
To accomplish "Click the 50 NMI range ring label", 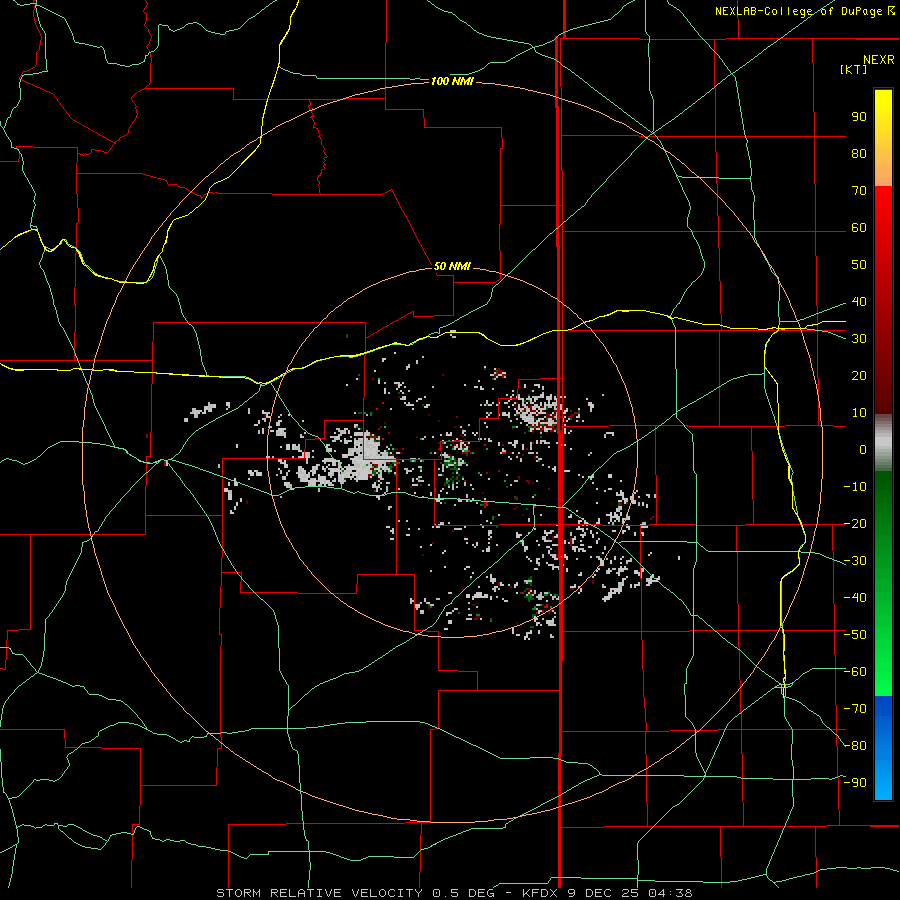I will [x=452, y=266].
